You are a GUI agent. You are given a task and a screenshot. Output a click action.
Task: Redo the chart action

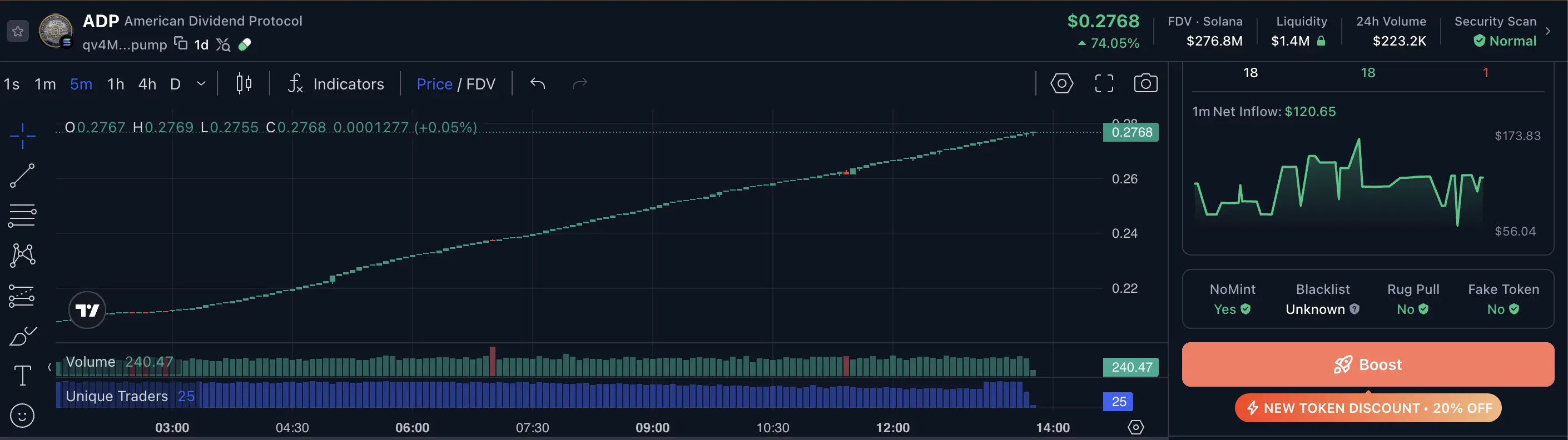coord(579,83)
